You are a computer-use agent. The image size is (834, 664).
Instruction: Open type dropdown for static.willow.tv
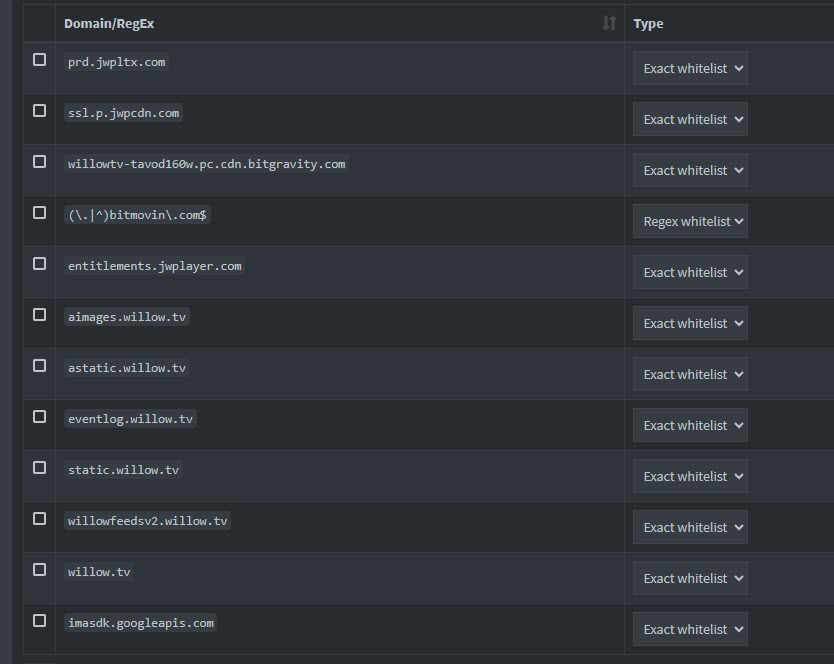click(x=690, y=476)
